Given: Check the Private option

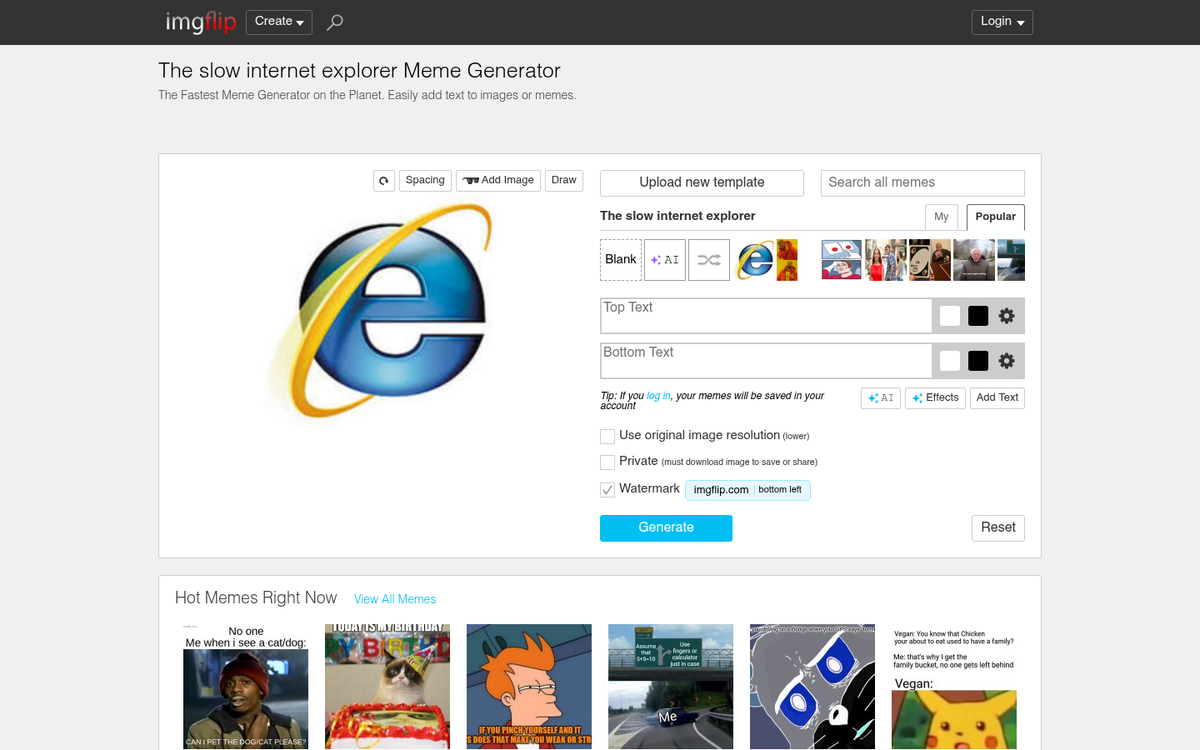Looking at the screenshot, I should pyautogui.click(x=607, y=462).
